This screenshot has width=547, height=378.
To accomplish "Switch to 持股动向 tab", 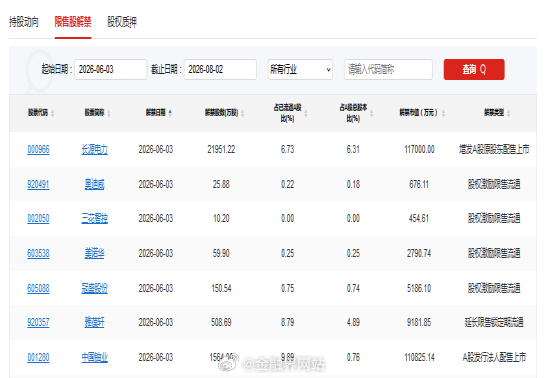I will point(24,22).
